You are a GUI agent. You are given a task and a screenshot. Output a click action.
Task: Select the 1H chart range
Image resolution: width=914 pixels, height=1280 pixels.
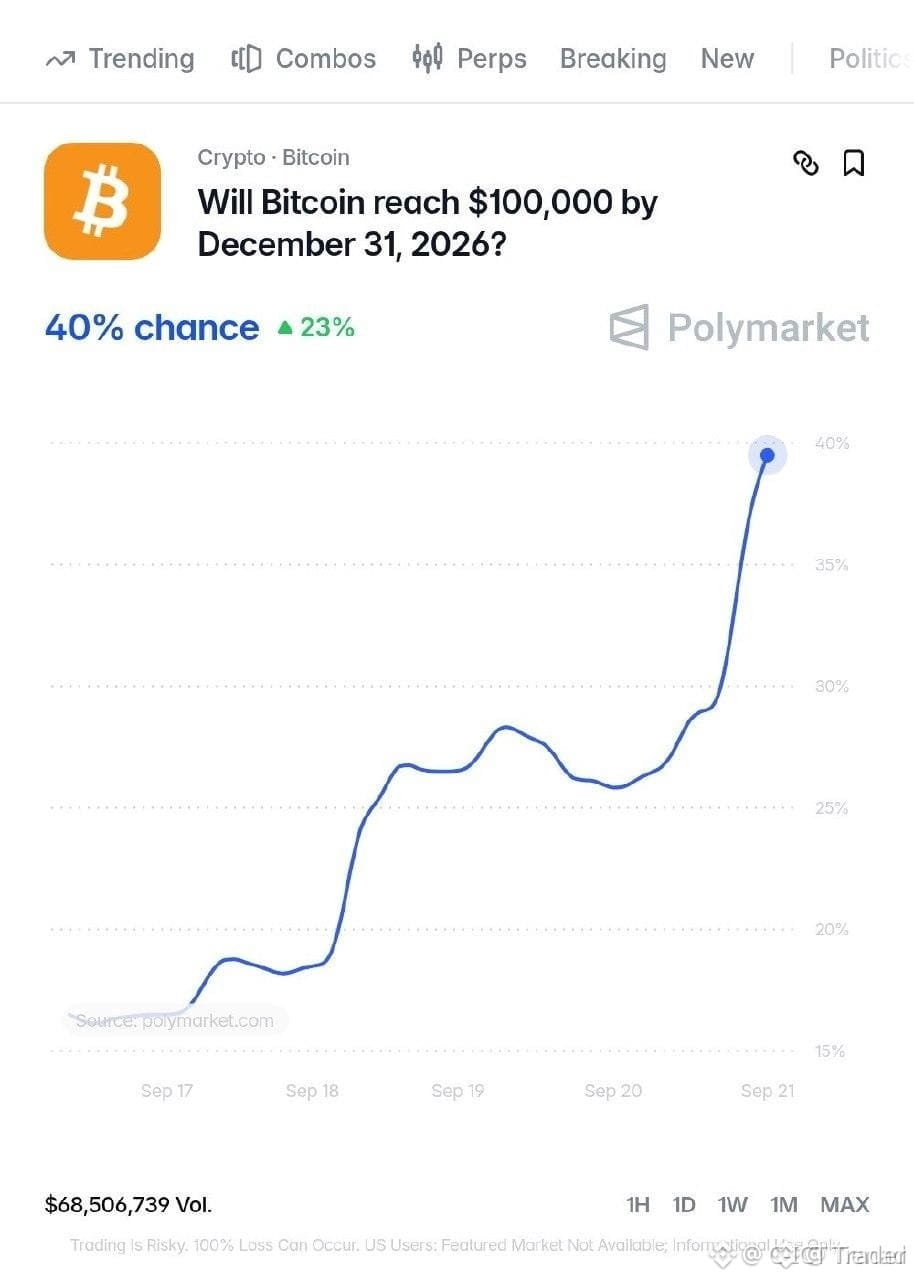tap(638, 1204)
